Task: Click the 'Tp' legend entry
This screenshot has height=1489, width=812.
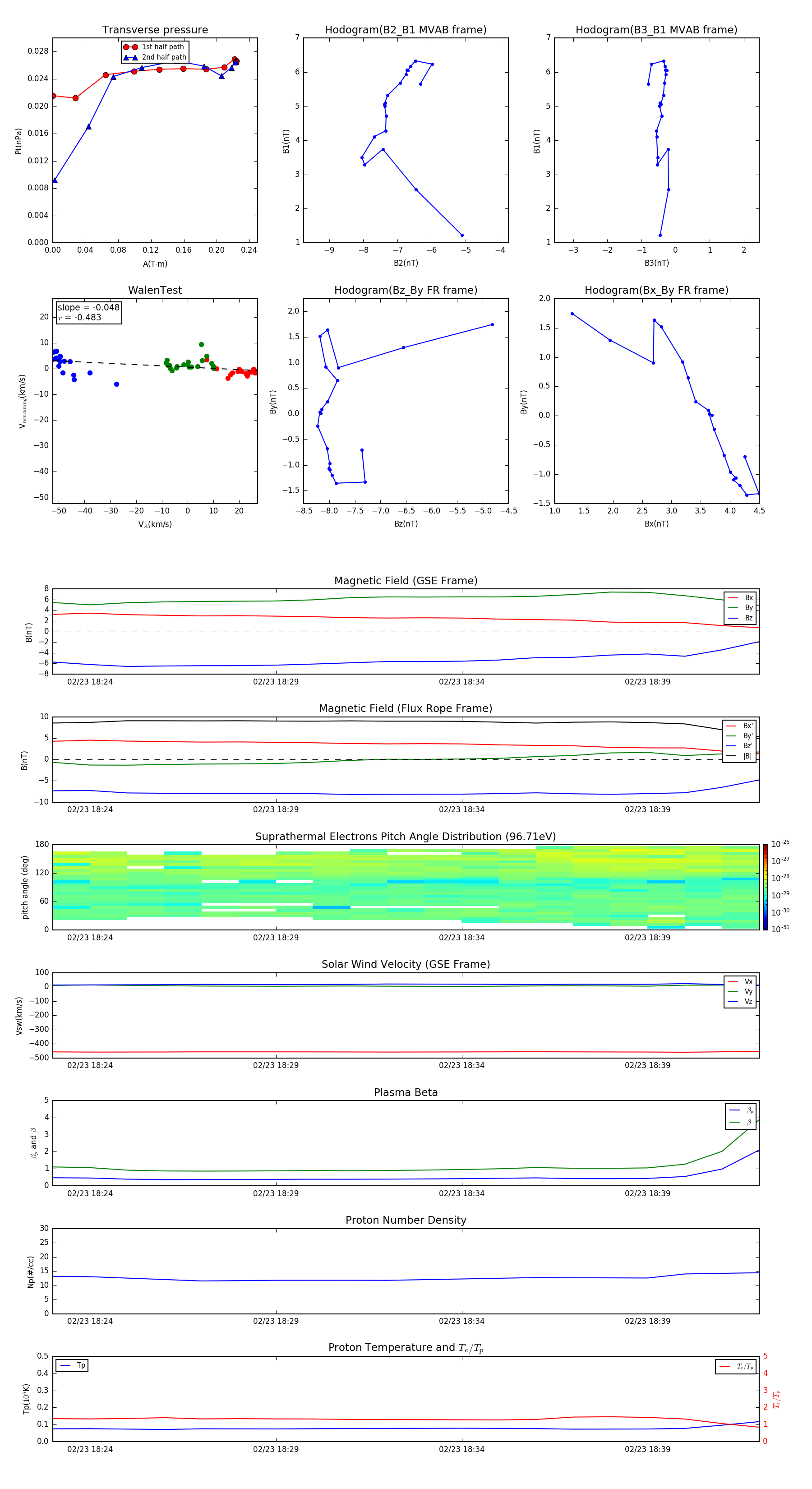Action: pyautogui.click(x=73, y=1365)
